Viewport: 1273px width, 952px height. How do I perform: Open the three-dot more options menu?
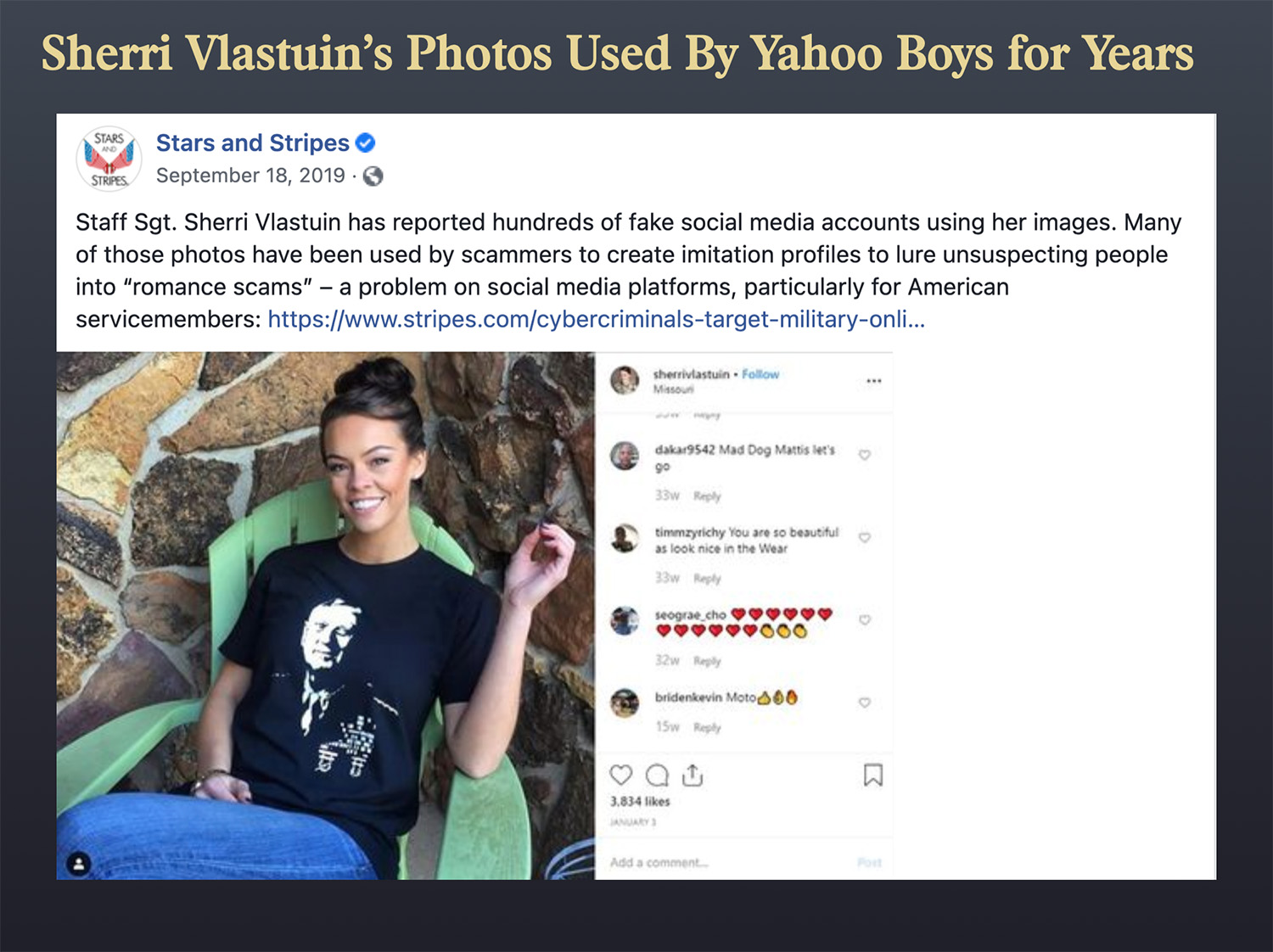(x=873, y=381)
